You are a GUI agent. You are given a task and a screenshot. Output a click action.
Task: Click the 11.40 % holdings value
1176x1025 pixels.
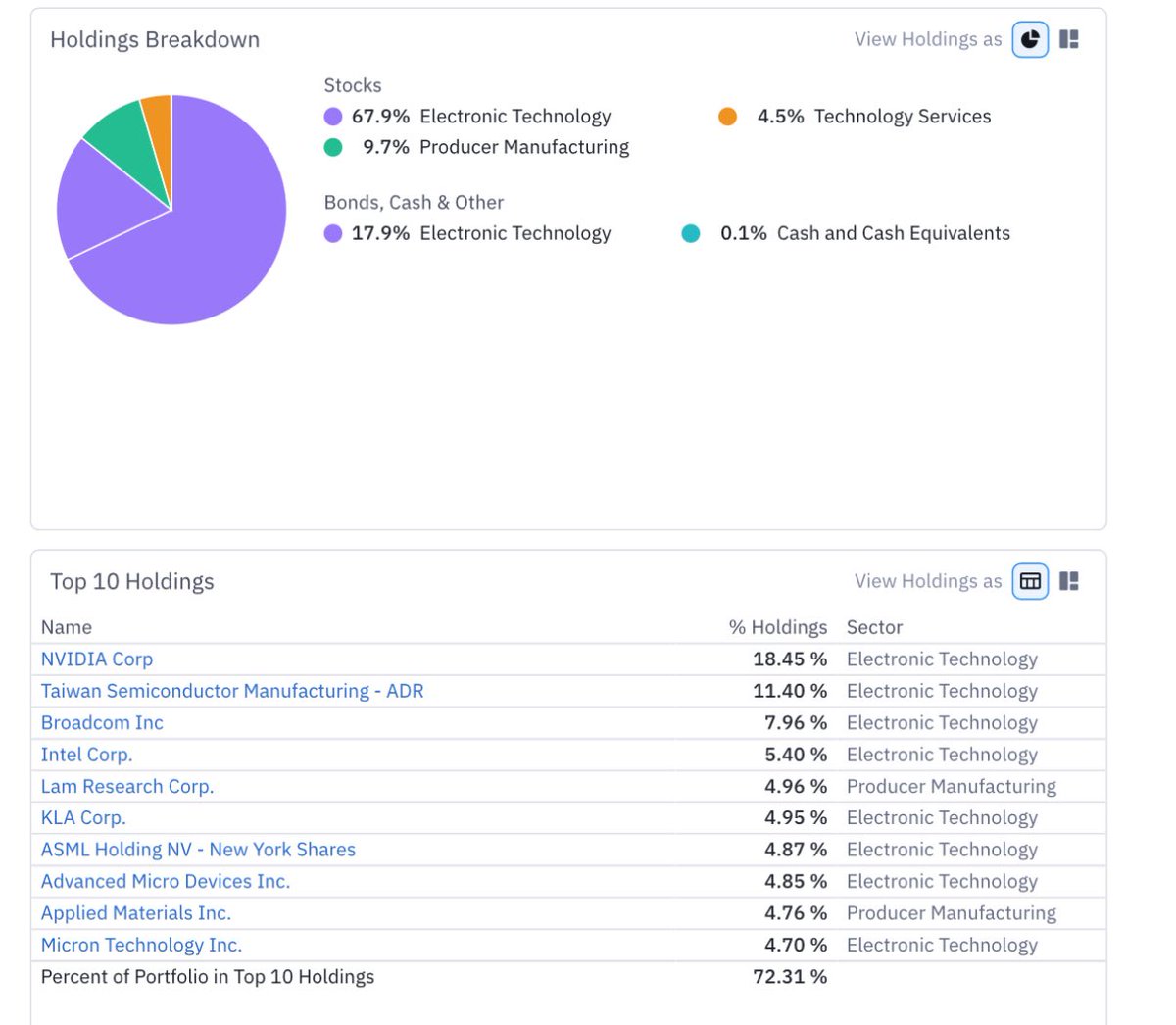(x=790, y=691)
